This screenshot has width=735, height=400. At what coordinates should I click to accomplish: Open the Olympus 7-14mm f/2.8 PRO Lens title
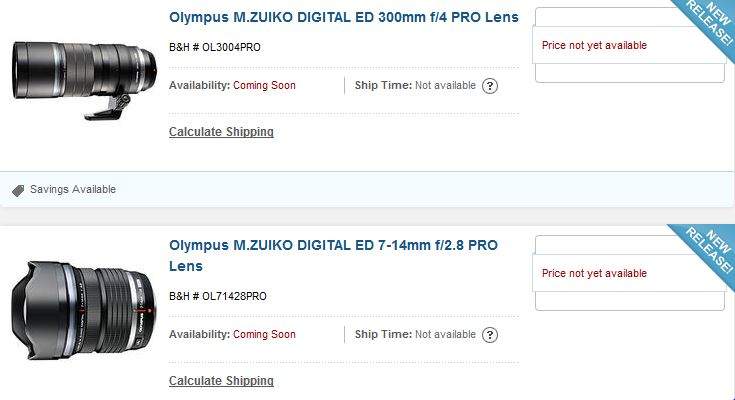pyautogui.click(x=333, y=256)
